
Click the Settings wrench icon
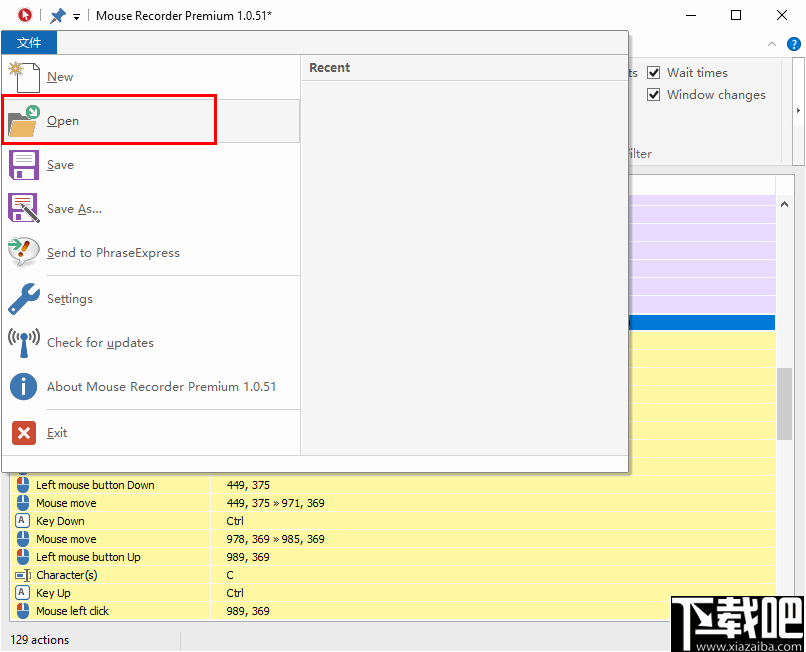(24, 298)
